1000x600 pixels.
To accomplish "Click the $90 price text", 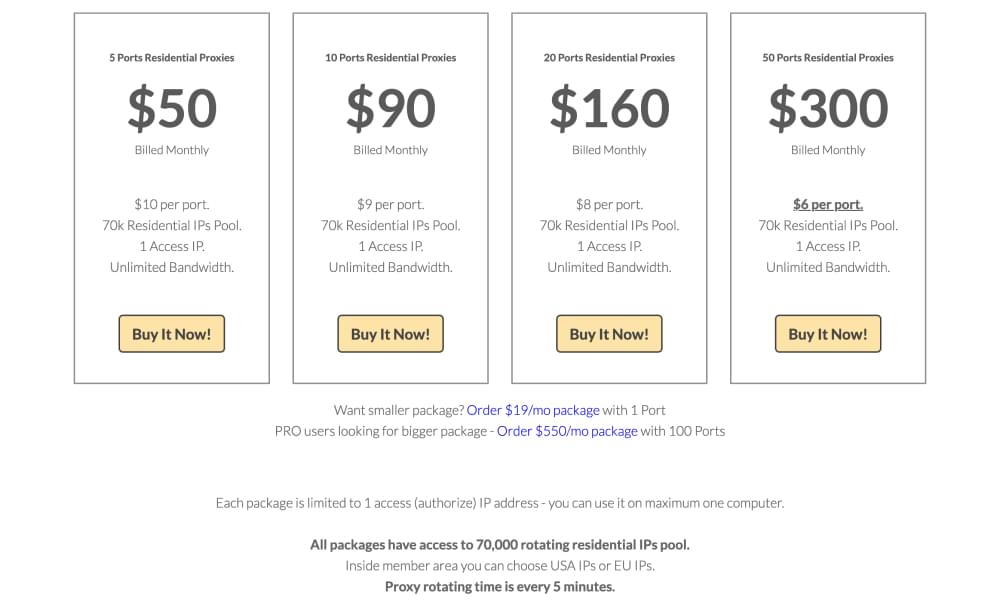I will (390, 106).
